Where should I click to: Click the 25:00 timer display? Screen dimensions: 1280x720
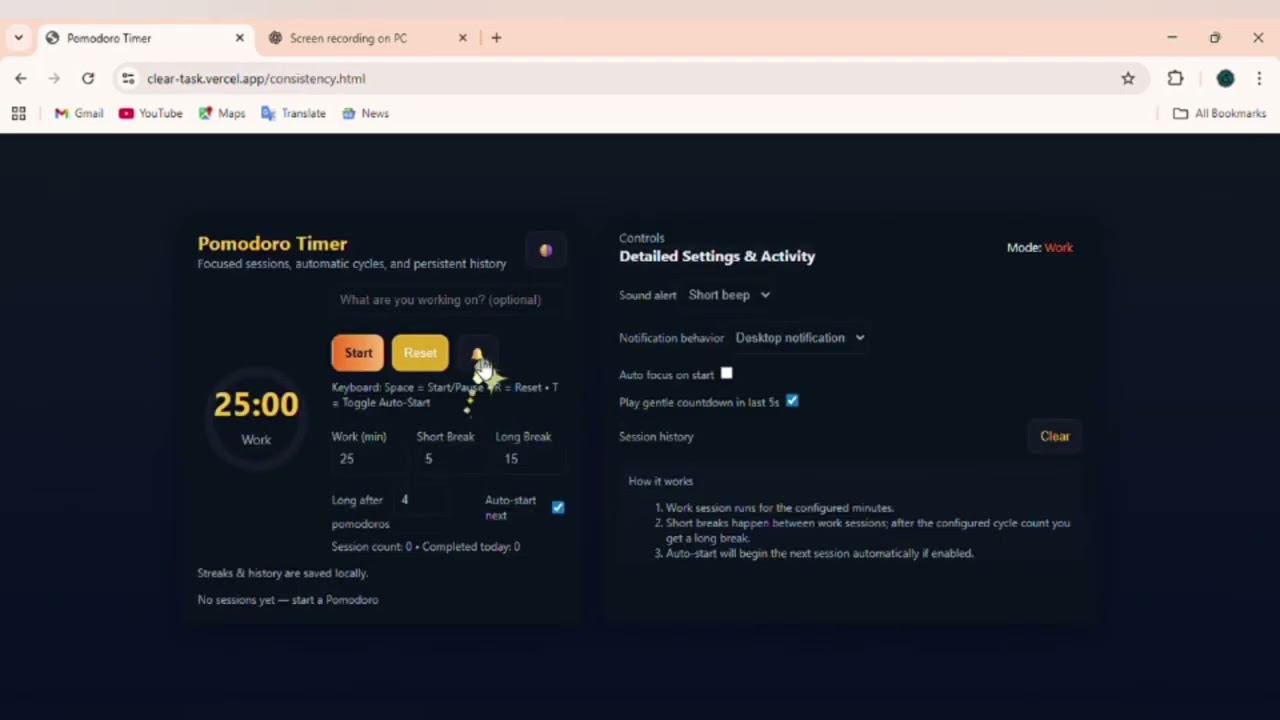click(x=256, y=404)
